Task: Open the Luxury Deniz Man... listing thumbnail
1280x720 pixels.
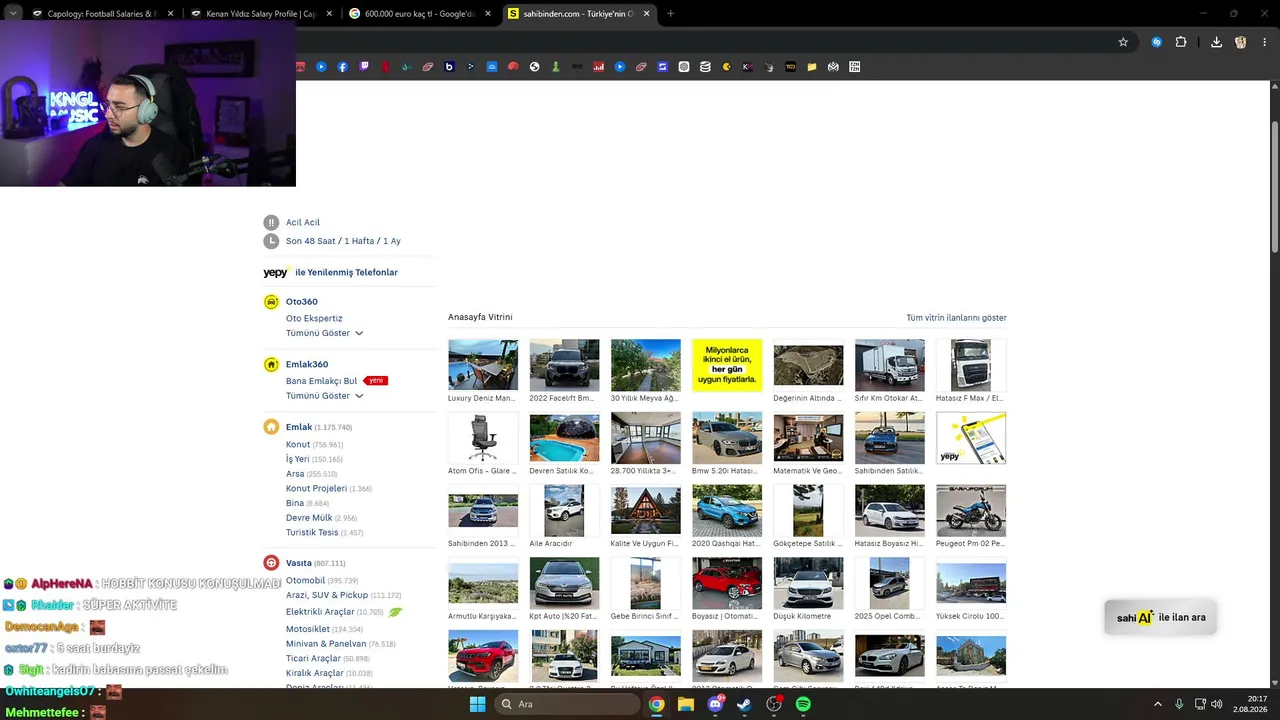Action: click(483, 365)
